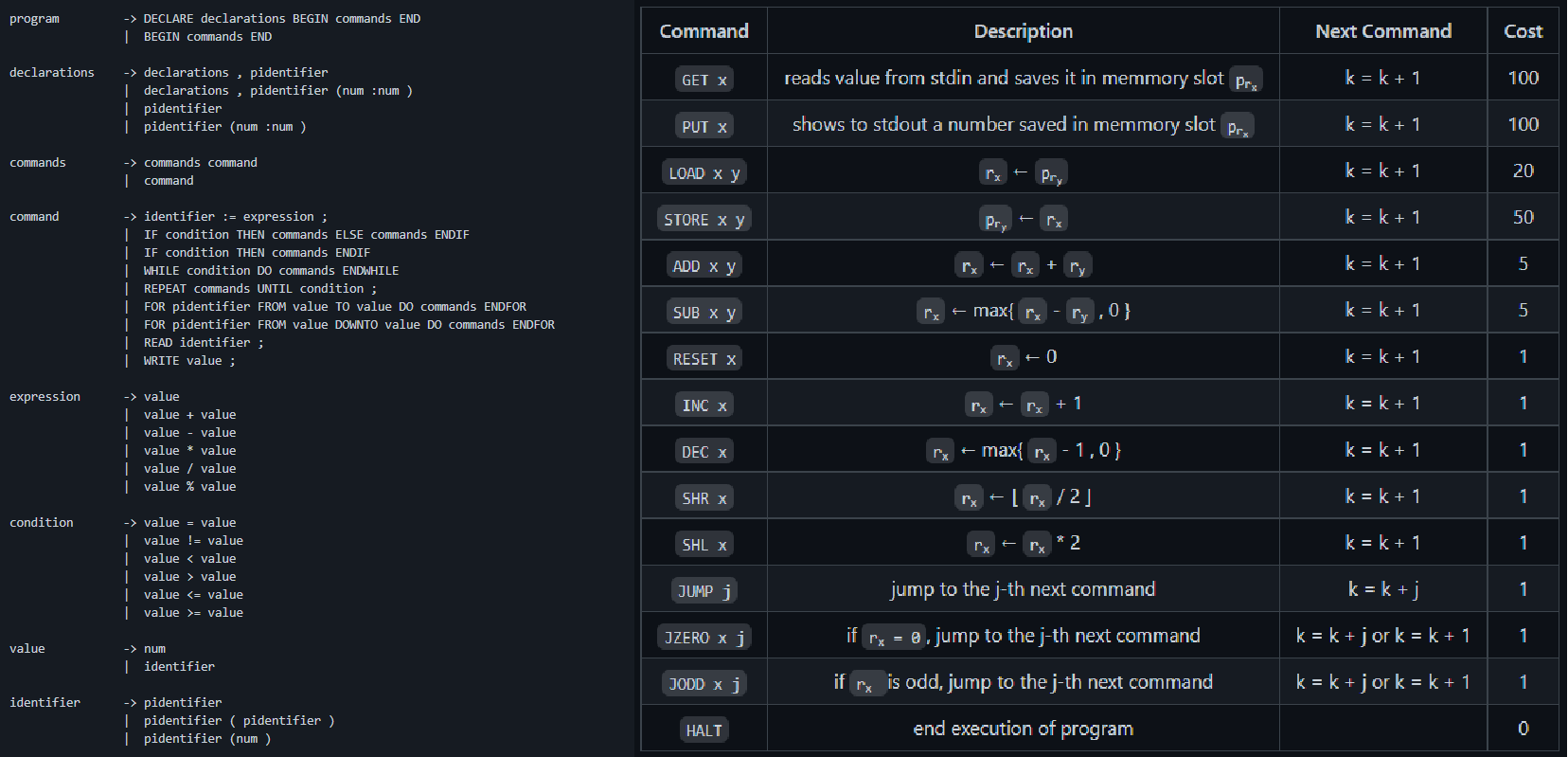Select the HALT command badge
Image resolution: width=1568 pixels, height=757 pixels.
click(704, 730)
